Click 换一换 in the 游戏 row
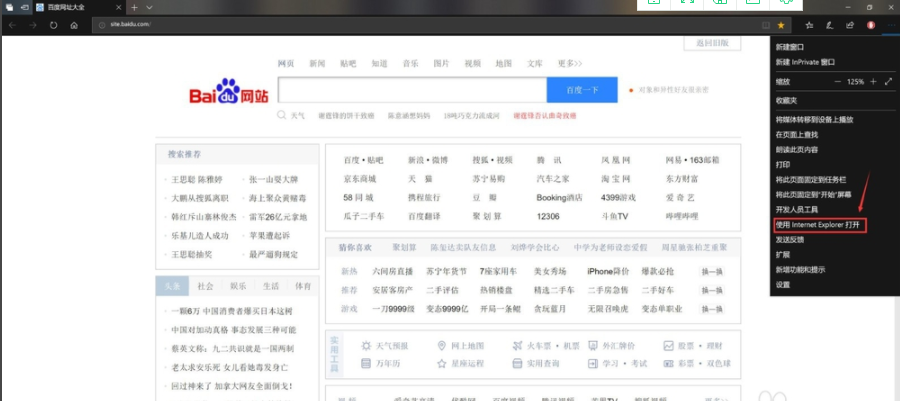 click(711, 309)
